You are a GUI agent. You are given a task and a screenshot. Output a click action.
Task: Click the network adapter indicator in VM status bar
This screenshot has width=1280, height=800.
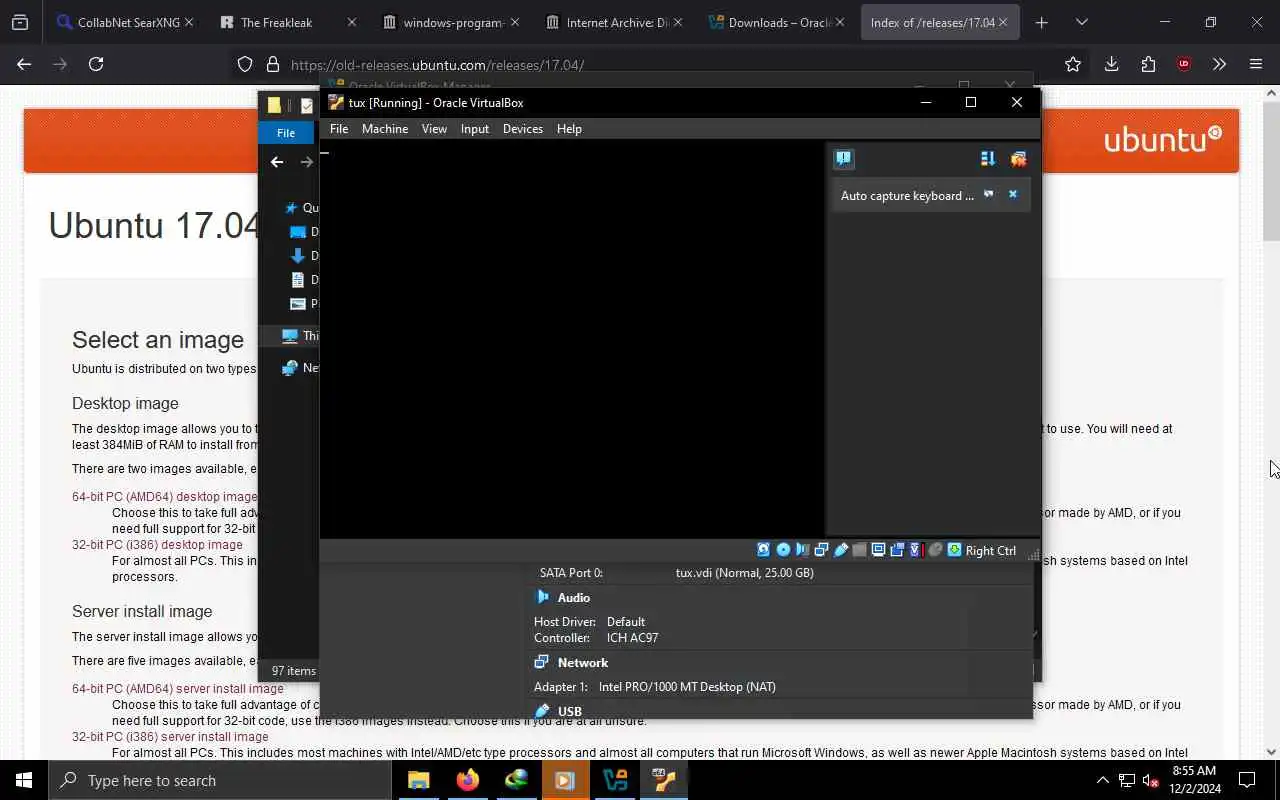click(x=822, y=550)
